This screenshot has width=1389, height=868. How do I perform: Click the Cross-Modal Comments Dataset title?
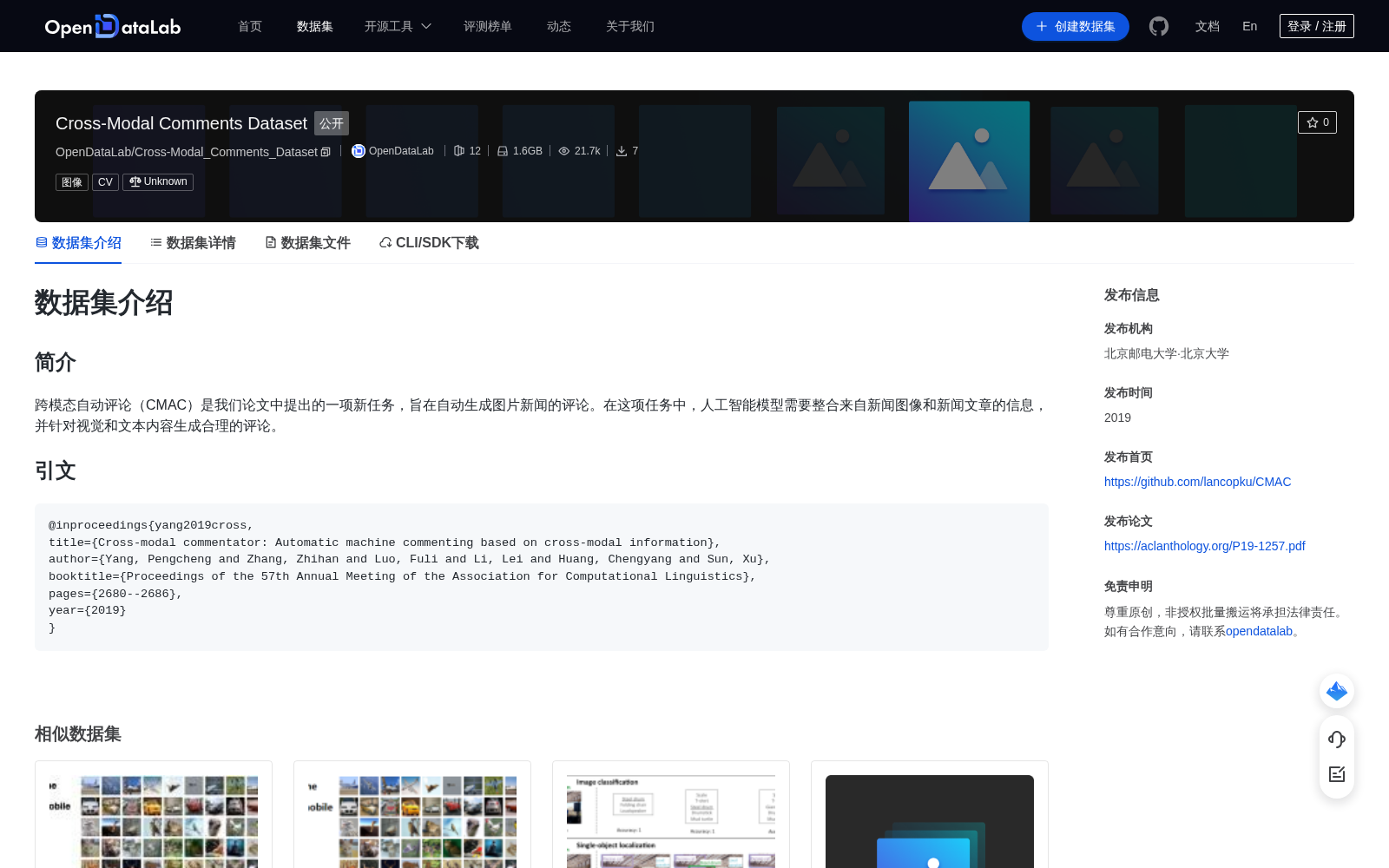click(181, 123)
